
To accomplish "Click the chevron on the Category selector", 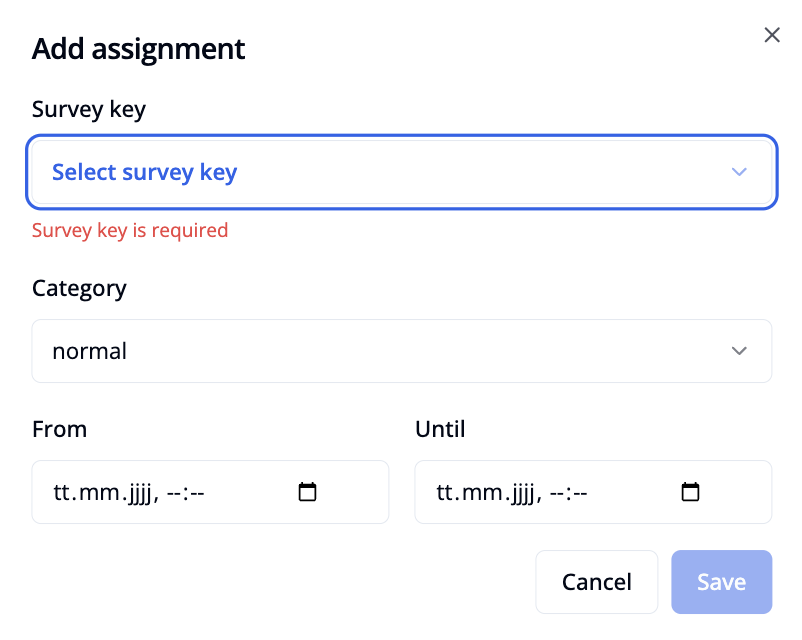I will pos(739,351).
